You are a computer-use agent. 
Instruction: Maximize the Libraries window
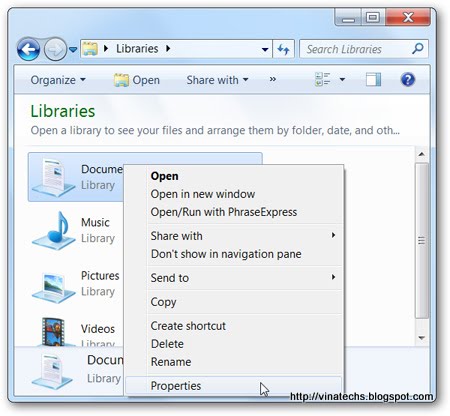pos(373,17)
